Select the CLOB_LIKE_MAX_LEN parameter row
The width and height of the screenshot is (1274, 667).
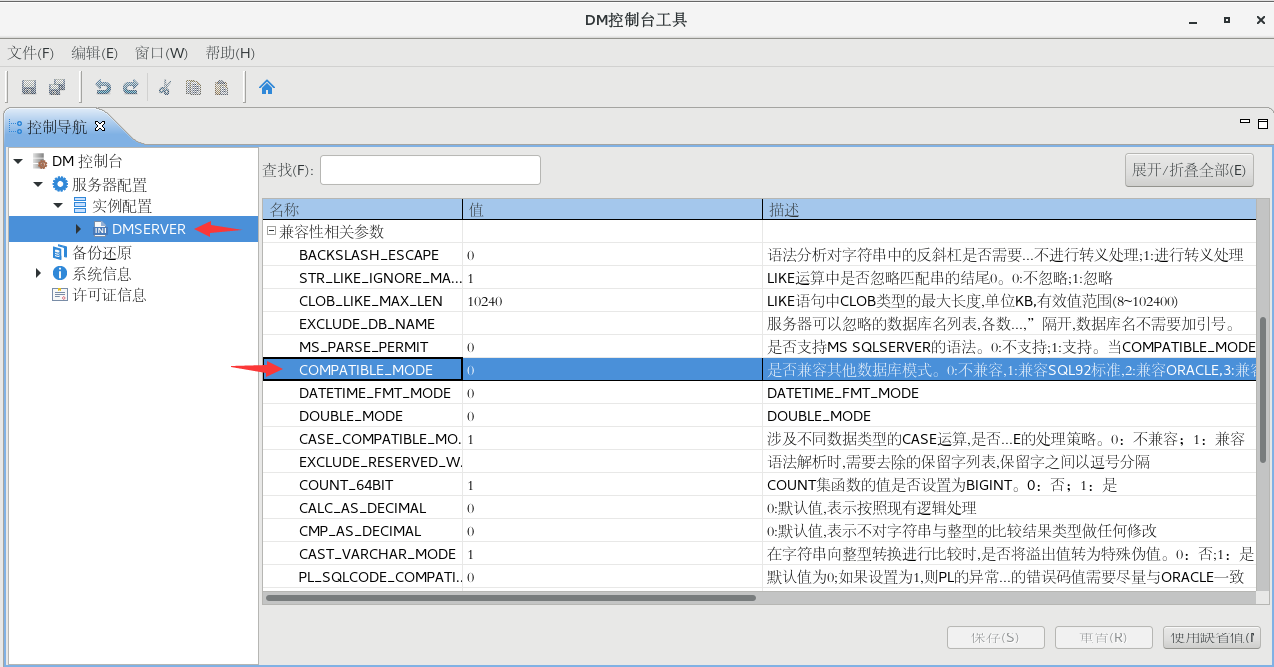point(759,301)
